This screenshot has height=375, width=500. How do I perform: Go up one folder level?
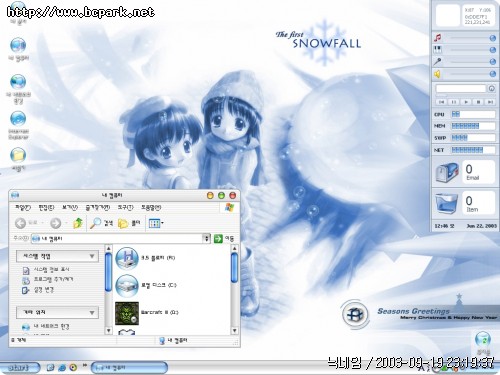coord(78,223)
